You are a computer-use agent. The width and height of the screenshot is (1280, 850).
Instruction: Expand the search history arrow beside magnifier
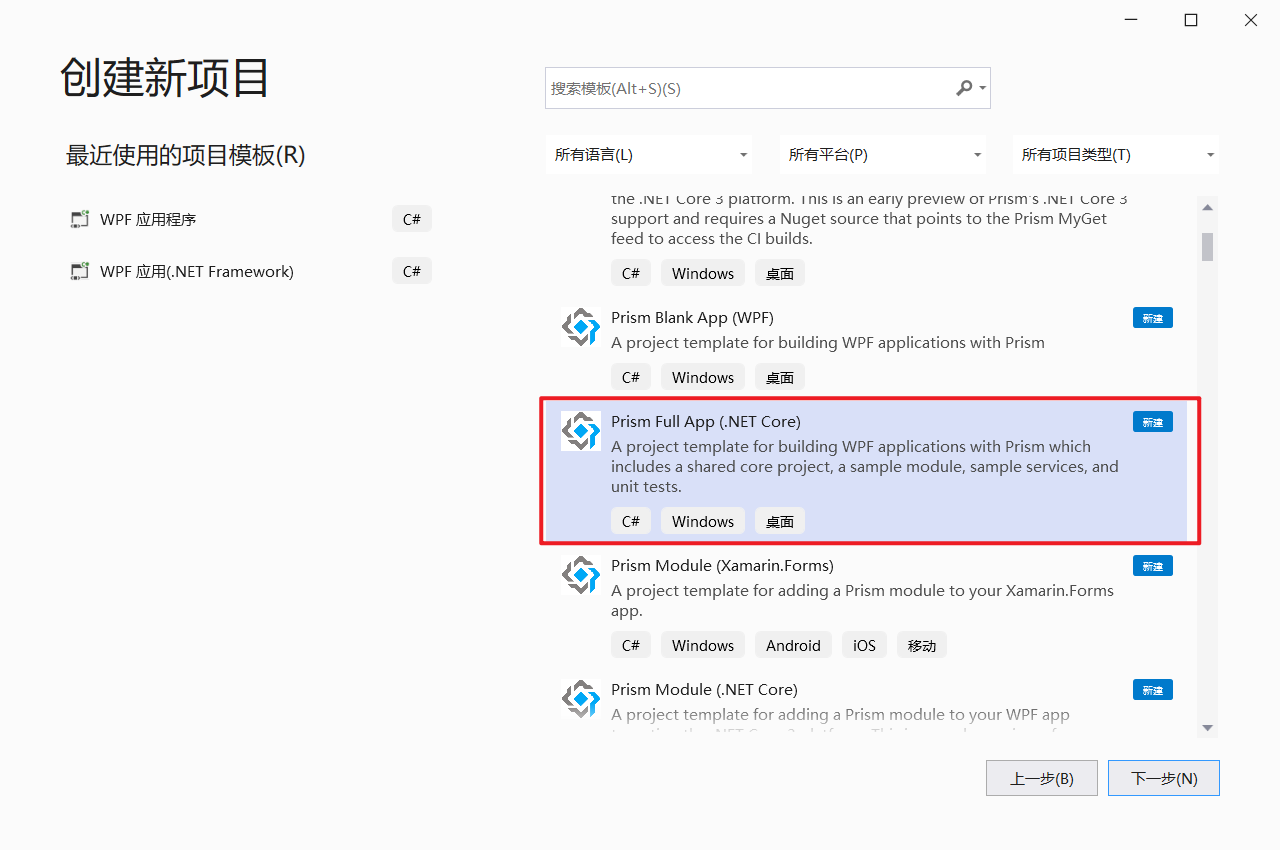pyautogui.click(x=983, y=88)
